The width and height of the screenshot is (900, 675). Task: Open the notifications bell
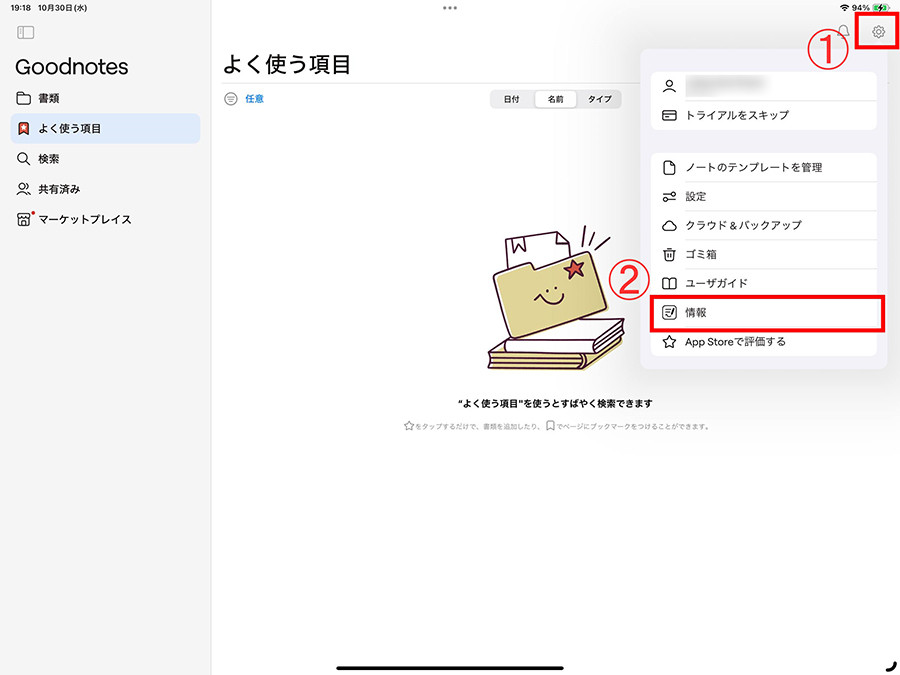point(843,32)
